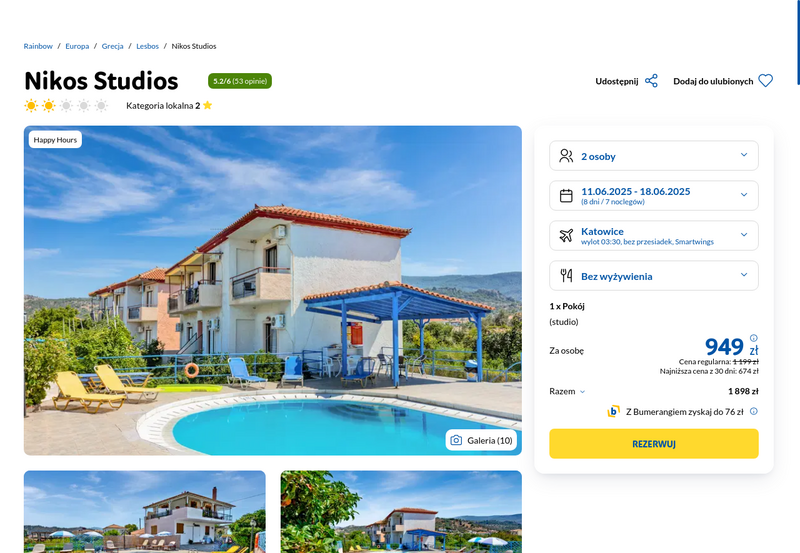The image size is (800, 553).
Task: Click the airplane icon in departure selector
Action: (x=566, y=236)
